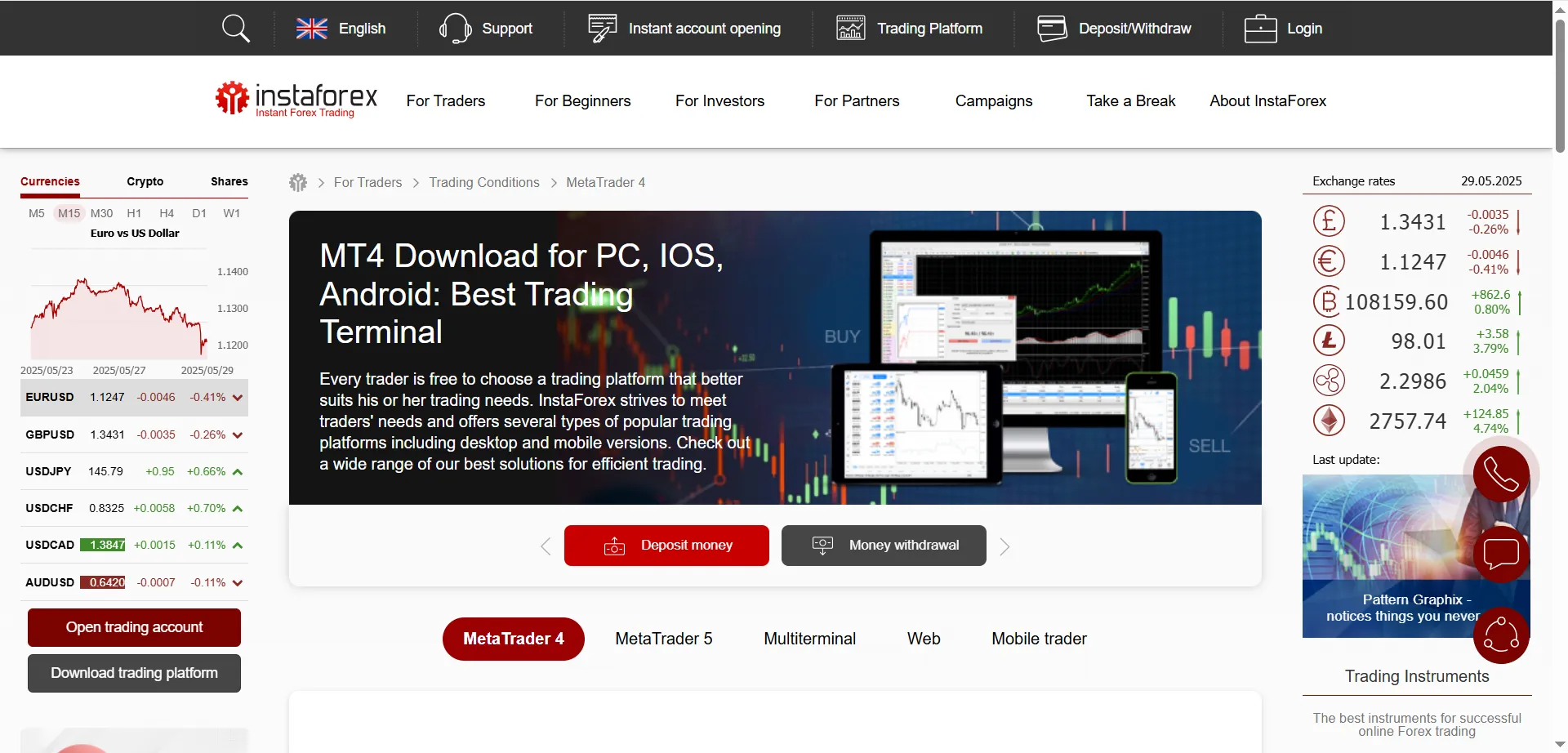Click the For Traders breadcrumb link
The width and height of the screenshot is (1568, 753).
pos(368,183)
